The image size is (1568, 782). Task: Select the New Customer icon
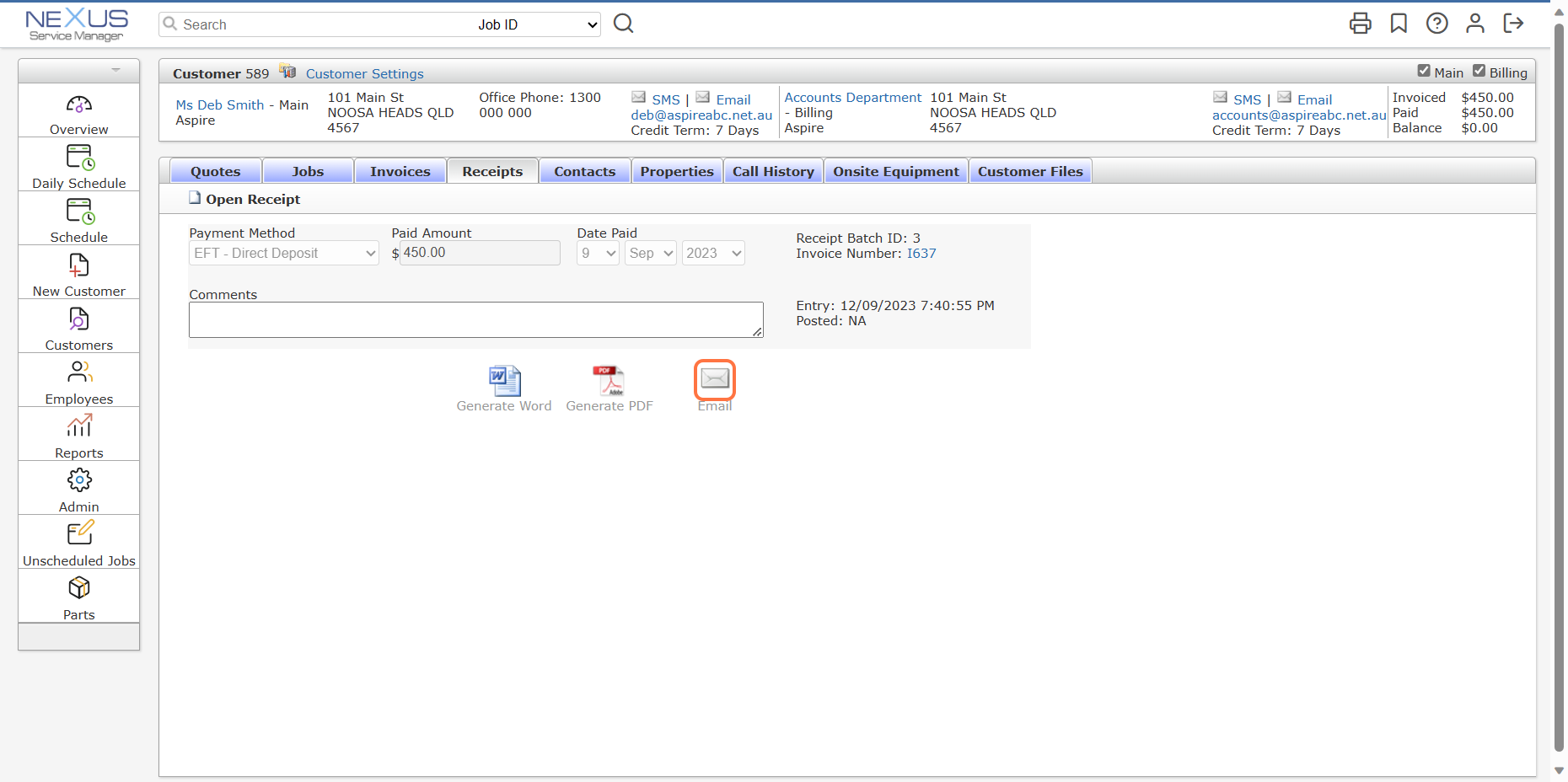point(78,266)
